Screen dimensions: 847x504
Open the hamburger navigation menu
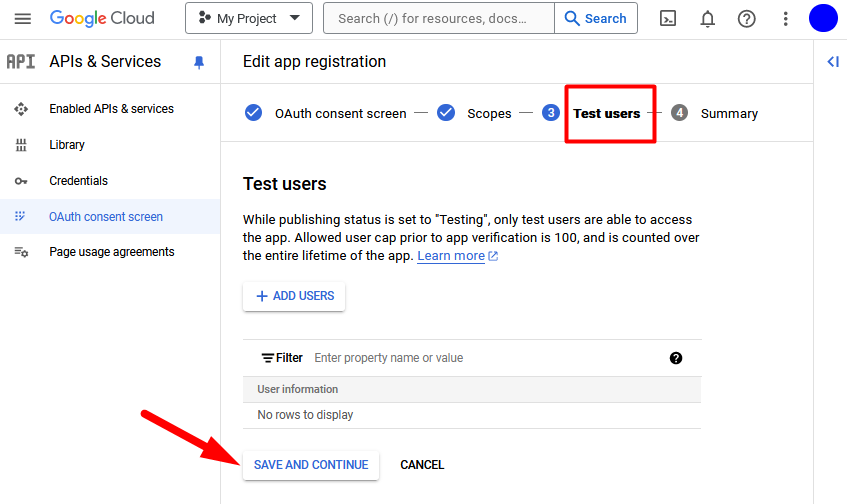[23, 19]
